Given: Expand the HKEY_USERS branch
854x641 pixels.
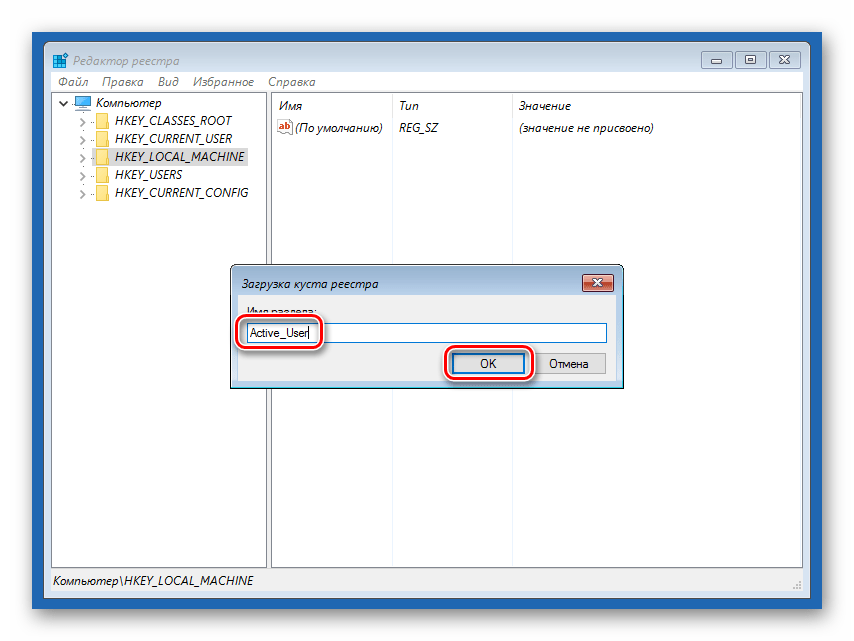Looking at the screenshot, I should [82, 176].
